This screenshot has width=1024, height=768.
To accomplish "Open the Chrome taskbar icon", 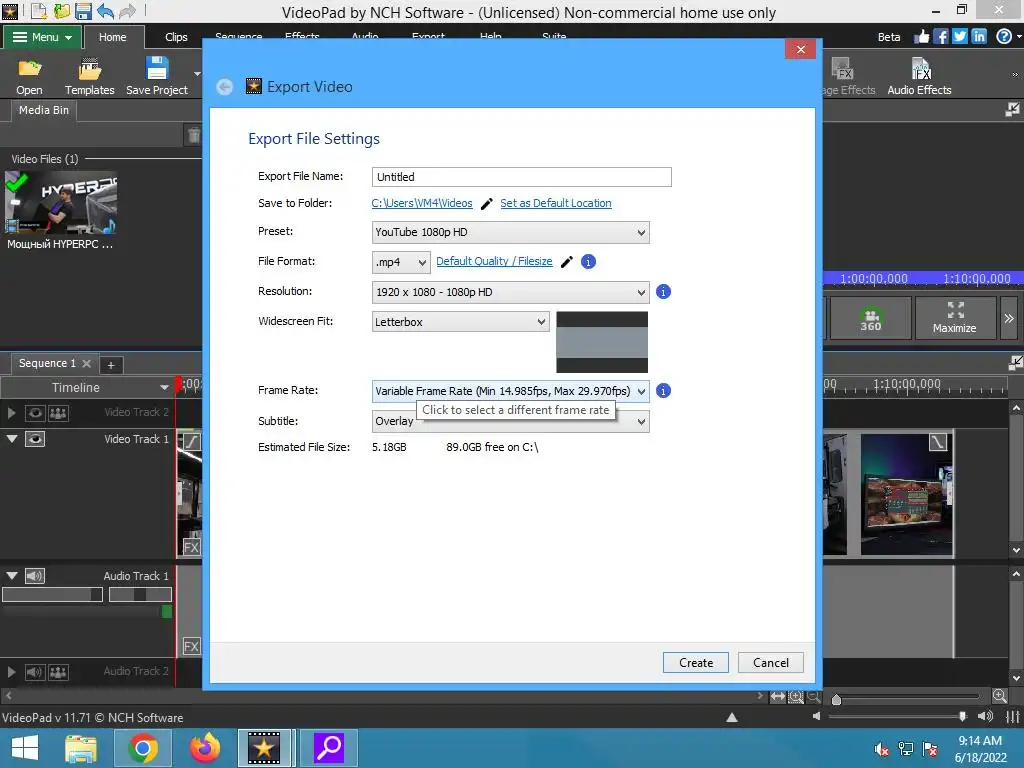I will (x=142, y=748).
